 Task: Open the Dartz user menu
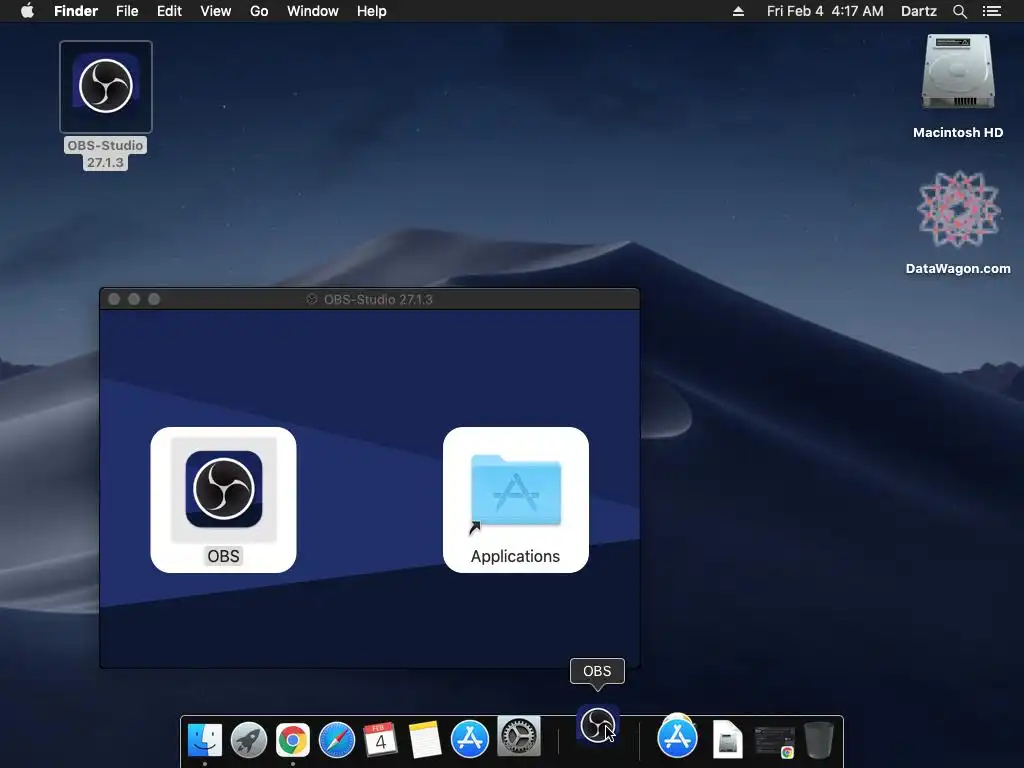(918, 11)
